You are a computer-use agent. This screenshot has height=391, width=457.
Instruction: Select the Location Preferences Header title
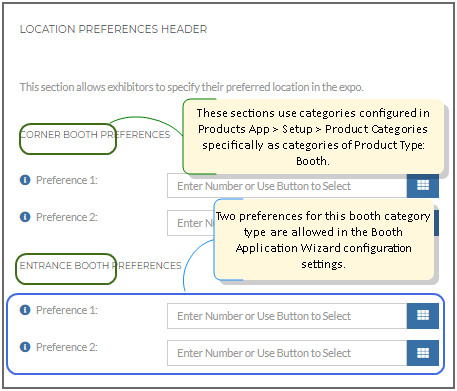click(x=113, y=29)
